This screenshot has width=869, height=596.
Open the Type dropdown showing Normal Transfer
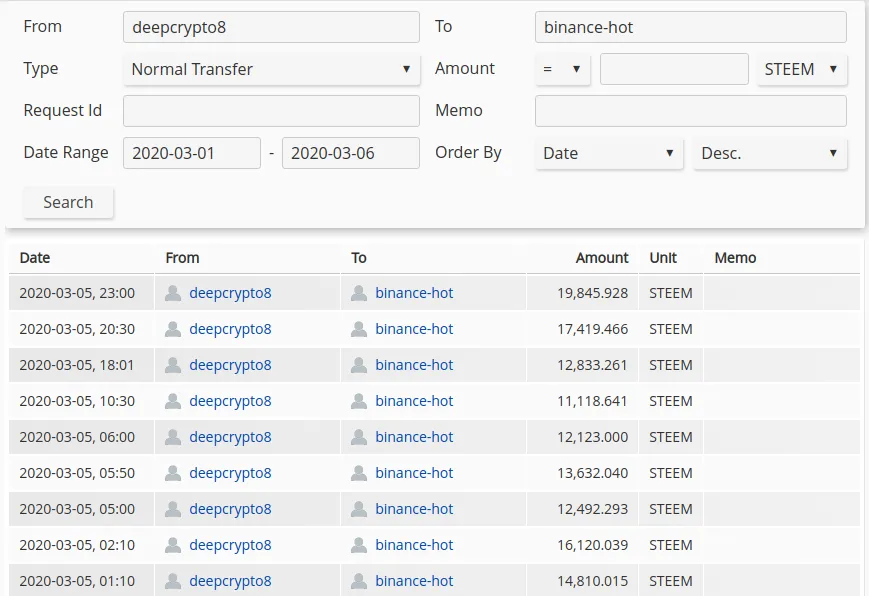(x=272, y=69)
